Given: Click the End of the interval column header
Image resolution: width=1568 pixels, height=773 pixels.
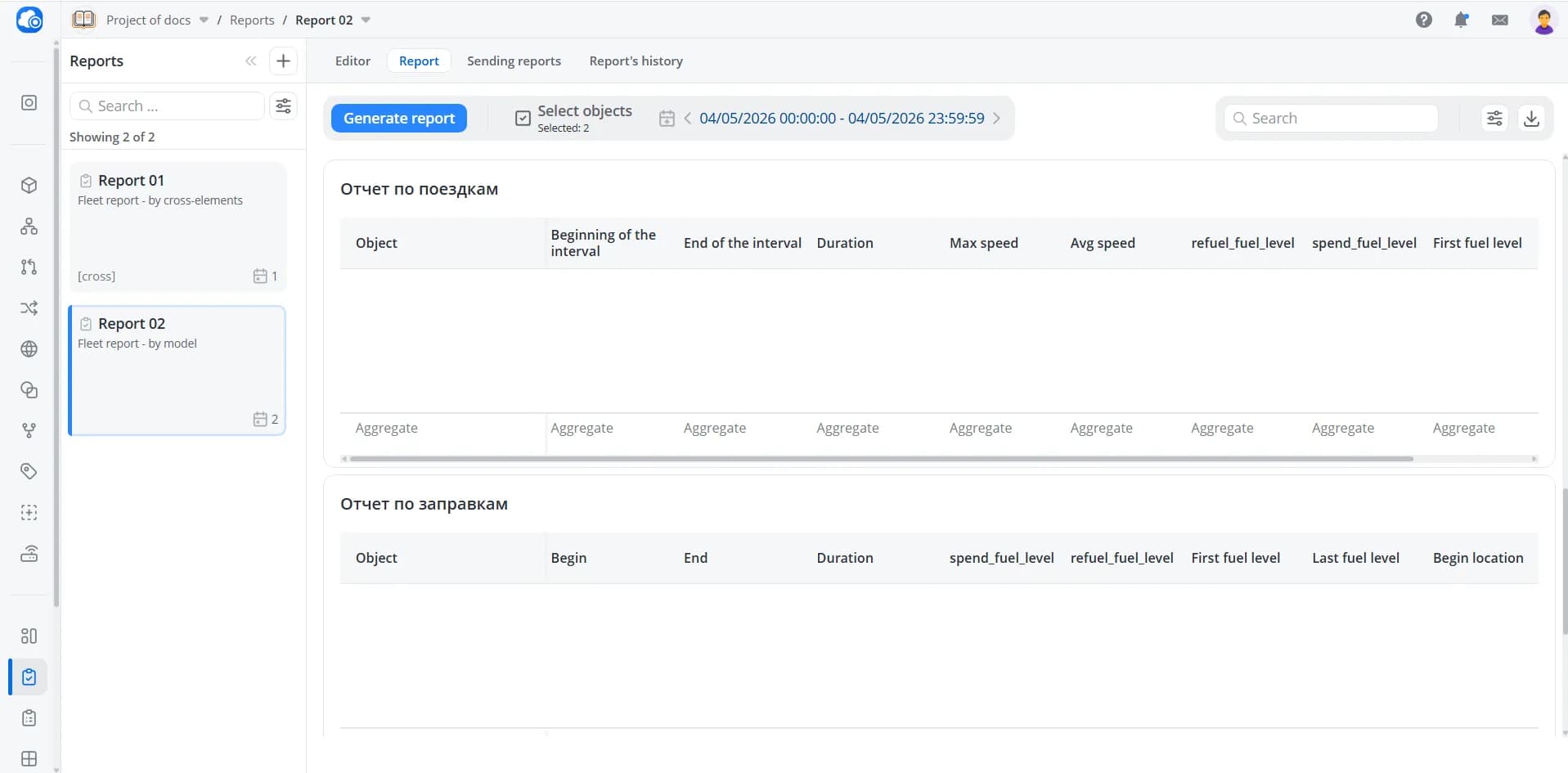Looking at the screenshot, I should [x=743, y=243].
